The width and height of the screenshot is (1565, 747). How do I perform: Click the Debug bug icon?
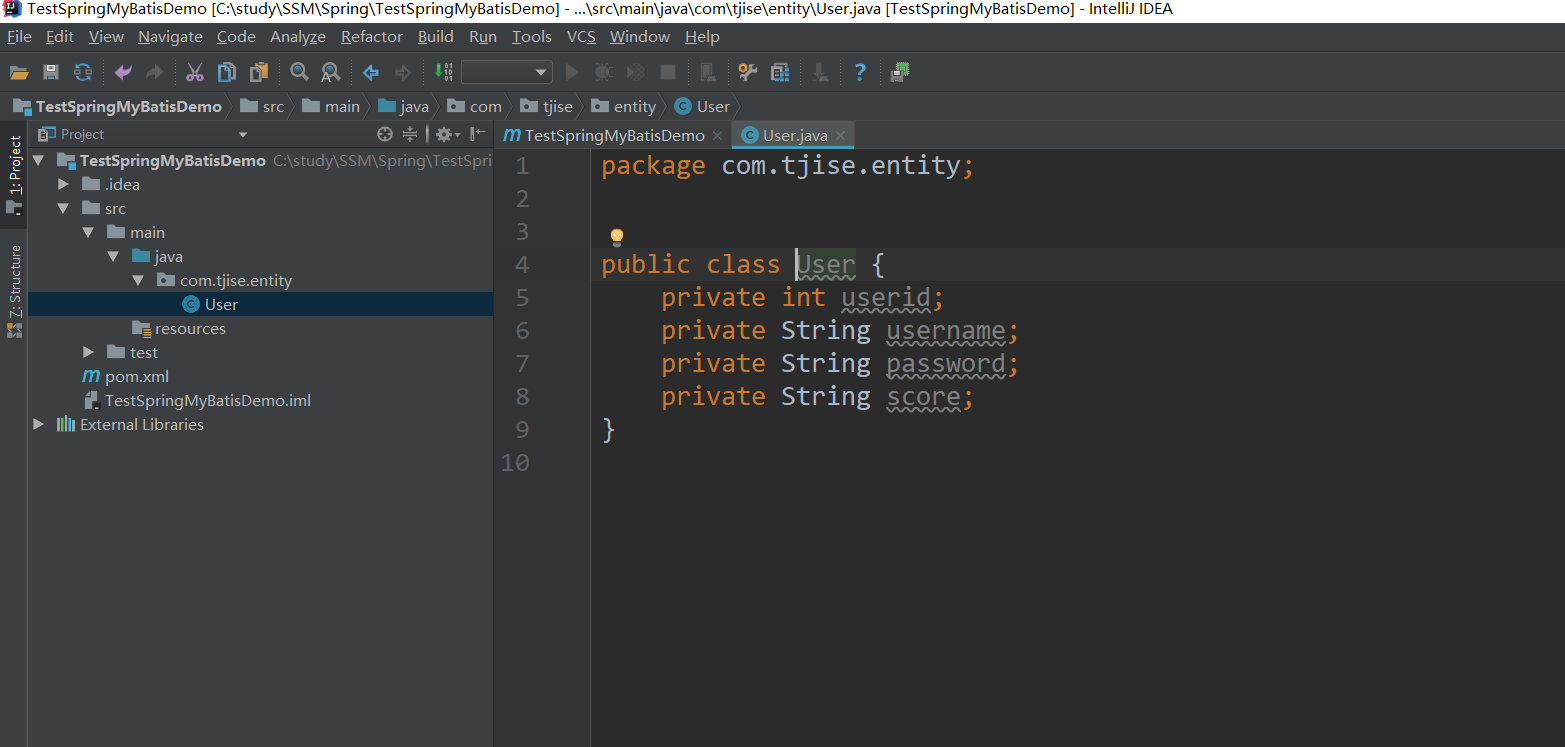tap(603, 72)
